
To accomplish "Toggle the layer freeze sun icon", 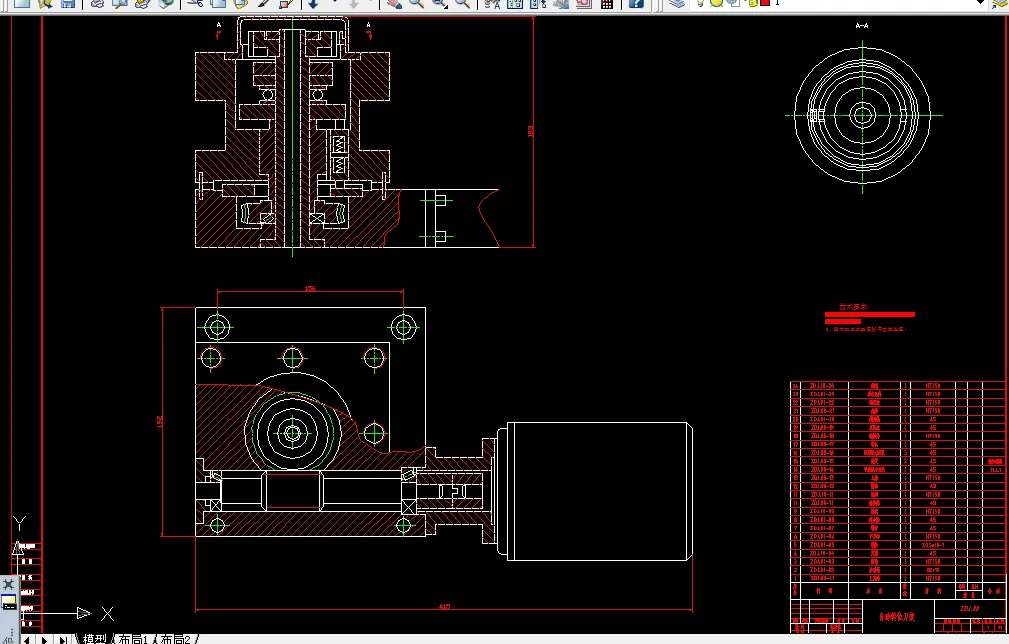I will pyautogui.click(x=716, y=3).
